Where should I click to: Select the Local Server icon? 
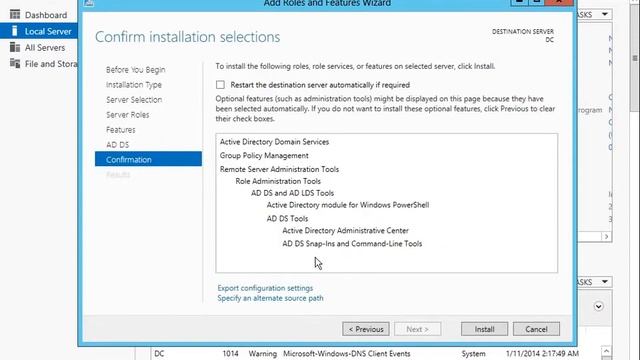tap(15, 31)
